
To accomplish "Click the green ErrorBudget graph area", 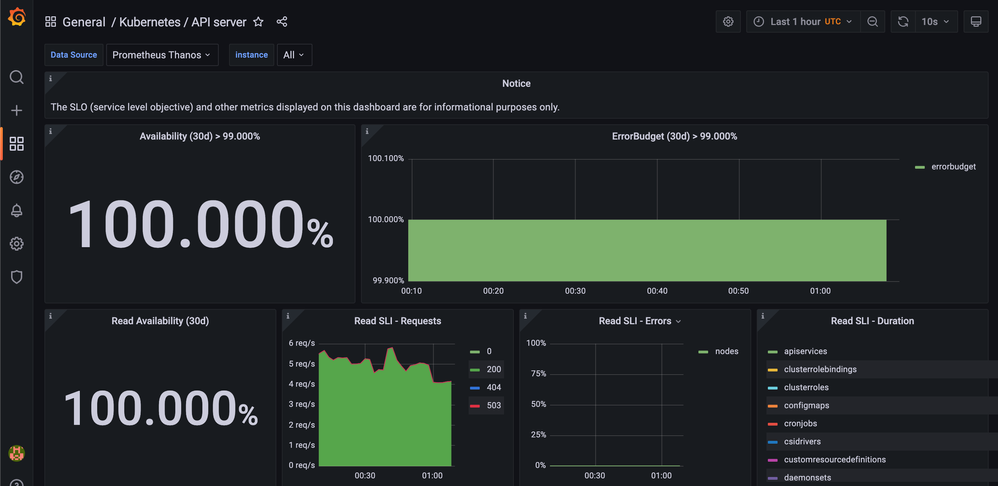I will click(x=647, y=250).
